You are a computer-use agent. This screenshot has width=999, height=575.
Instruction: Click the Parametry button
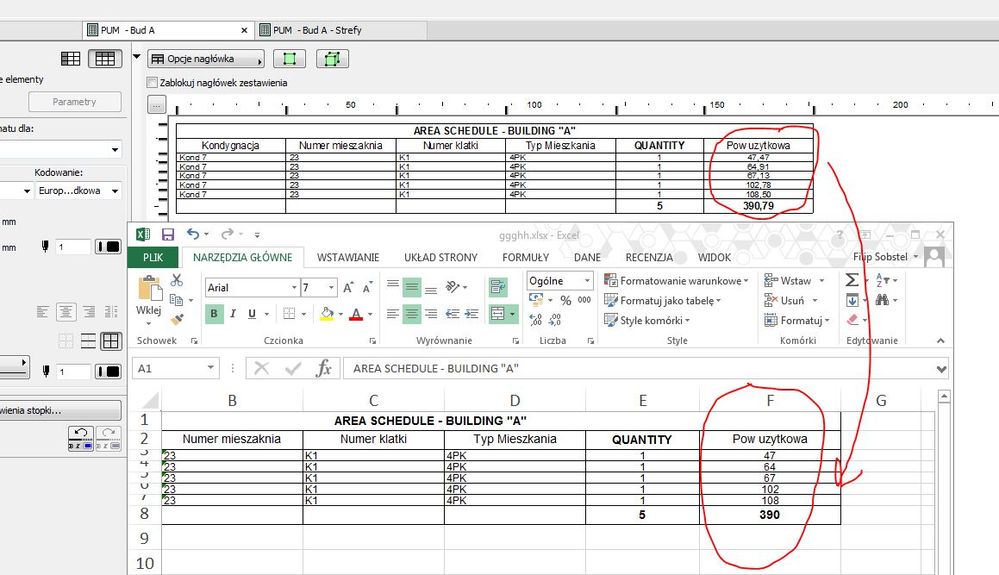tap(75, 102)
